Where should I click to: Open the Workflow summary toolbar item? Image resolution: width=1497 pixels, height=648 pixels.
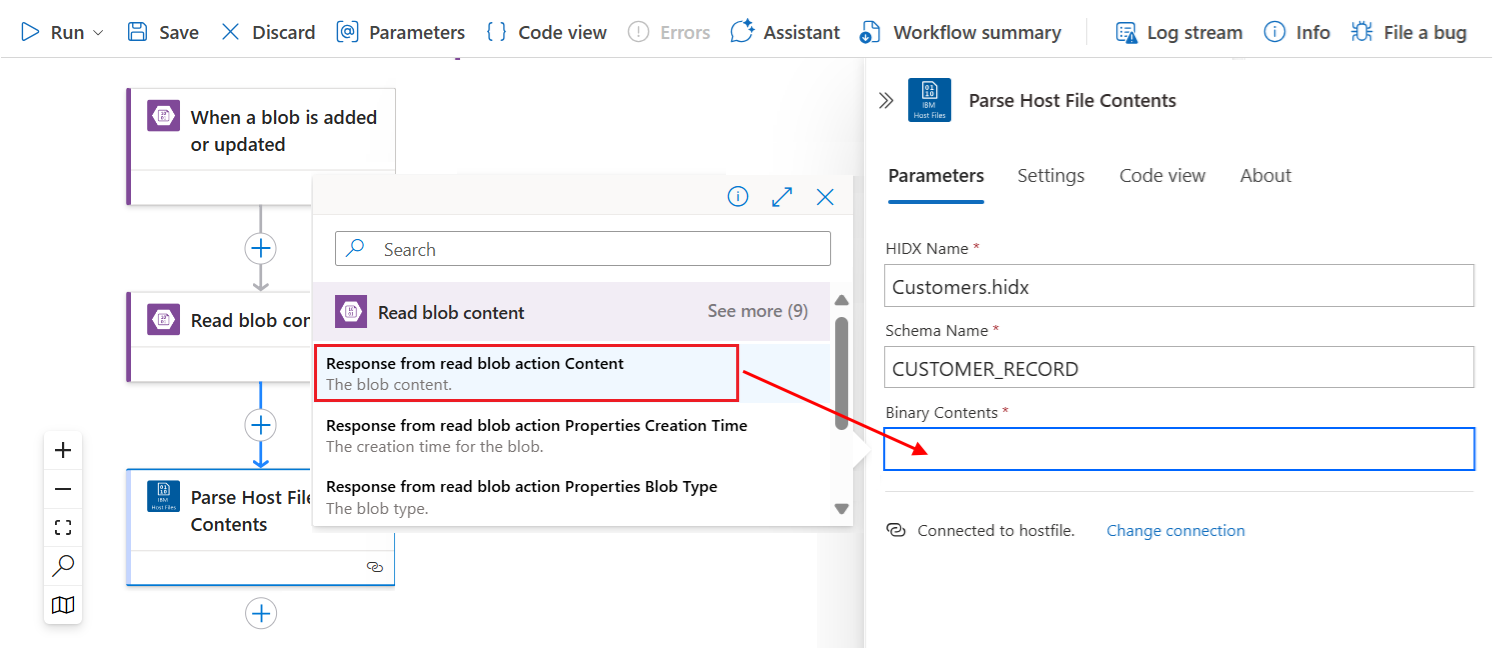click(961, 33)
